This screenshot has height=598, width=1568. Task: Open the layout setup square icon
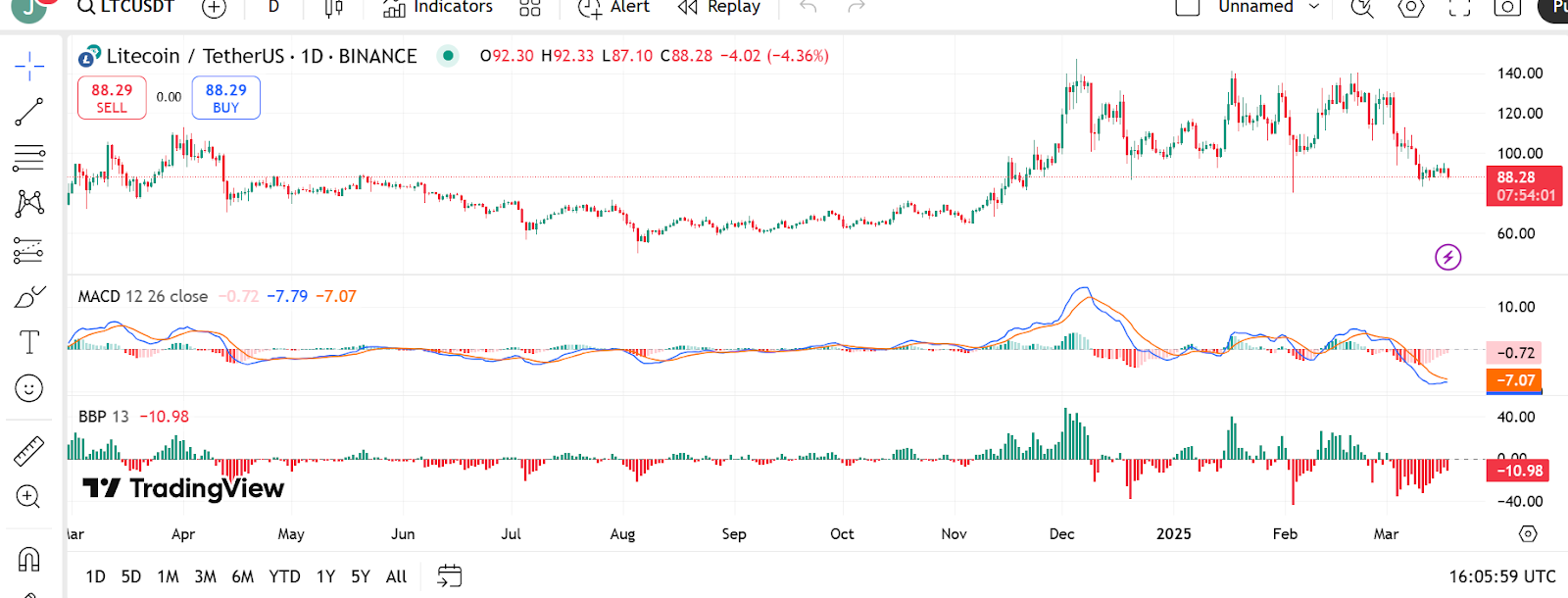pos(1187,7)
